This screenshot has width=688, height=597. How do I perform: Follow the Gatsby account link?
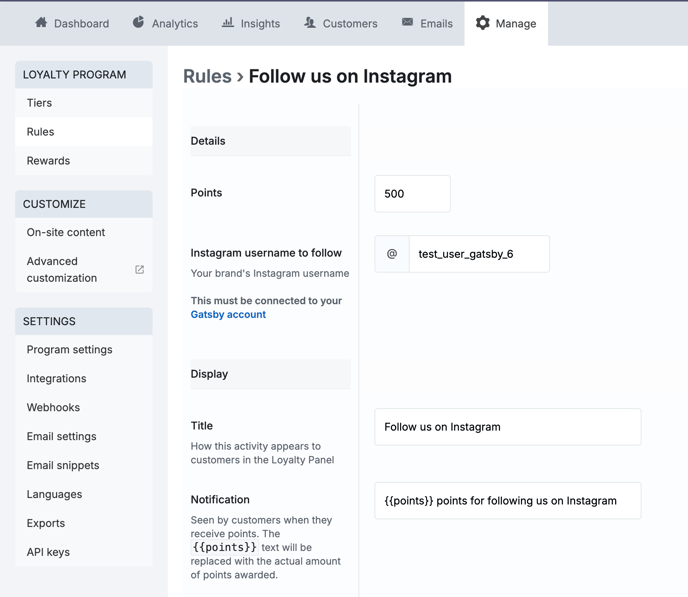coord(228,315)
